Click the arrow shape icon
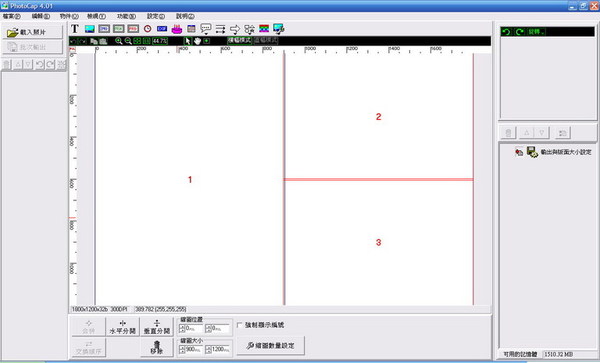This screenshot has width=600, height=363. coord(235,29)
